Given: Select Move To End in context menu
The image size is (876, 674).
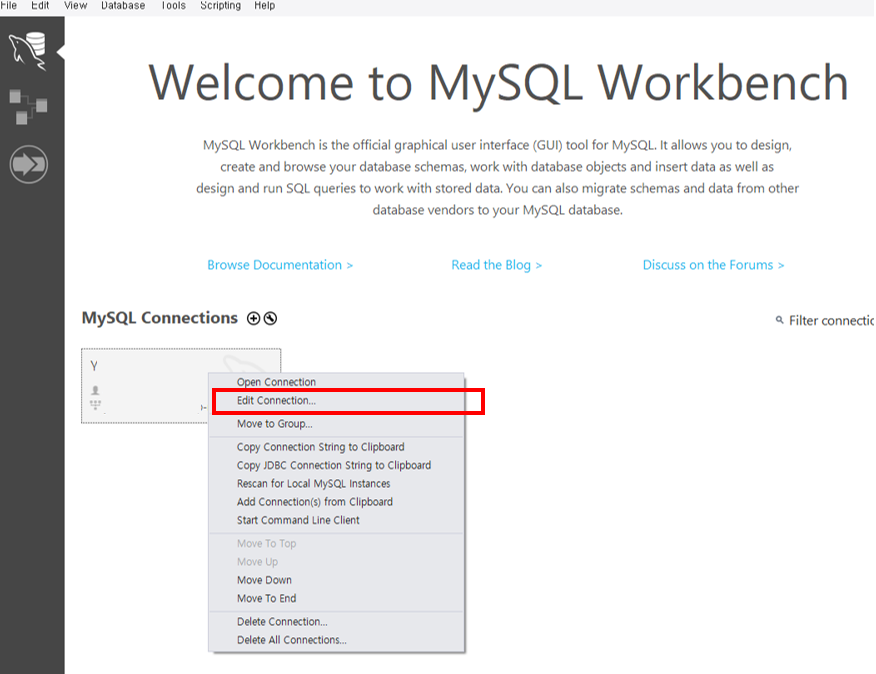Looking at the screenshot, I should [336, 599].
